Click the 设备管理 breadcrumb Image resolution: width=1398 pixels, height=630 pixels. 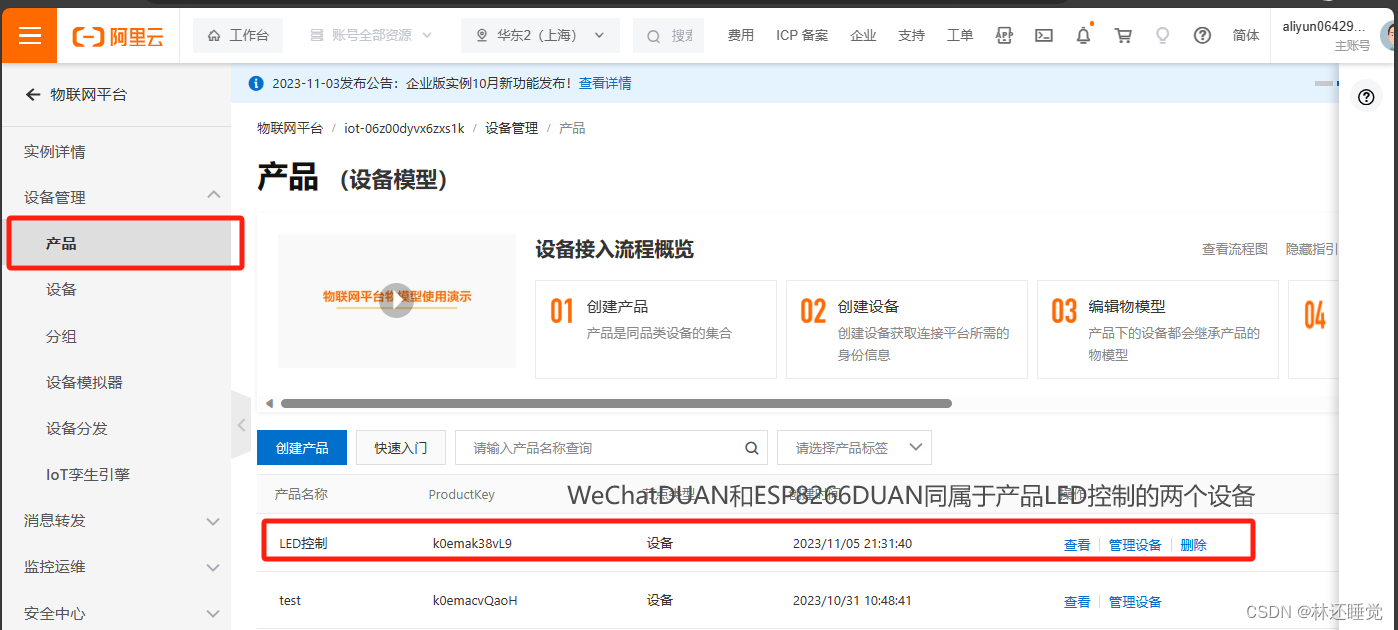click(512, 128)
